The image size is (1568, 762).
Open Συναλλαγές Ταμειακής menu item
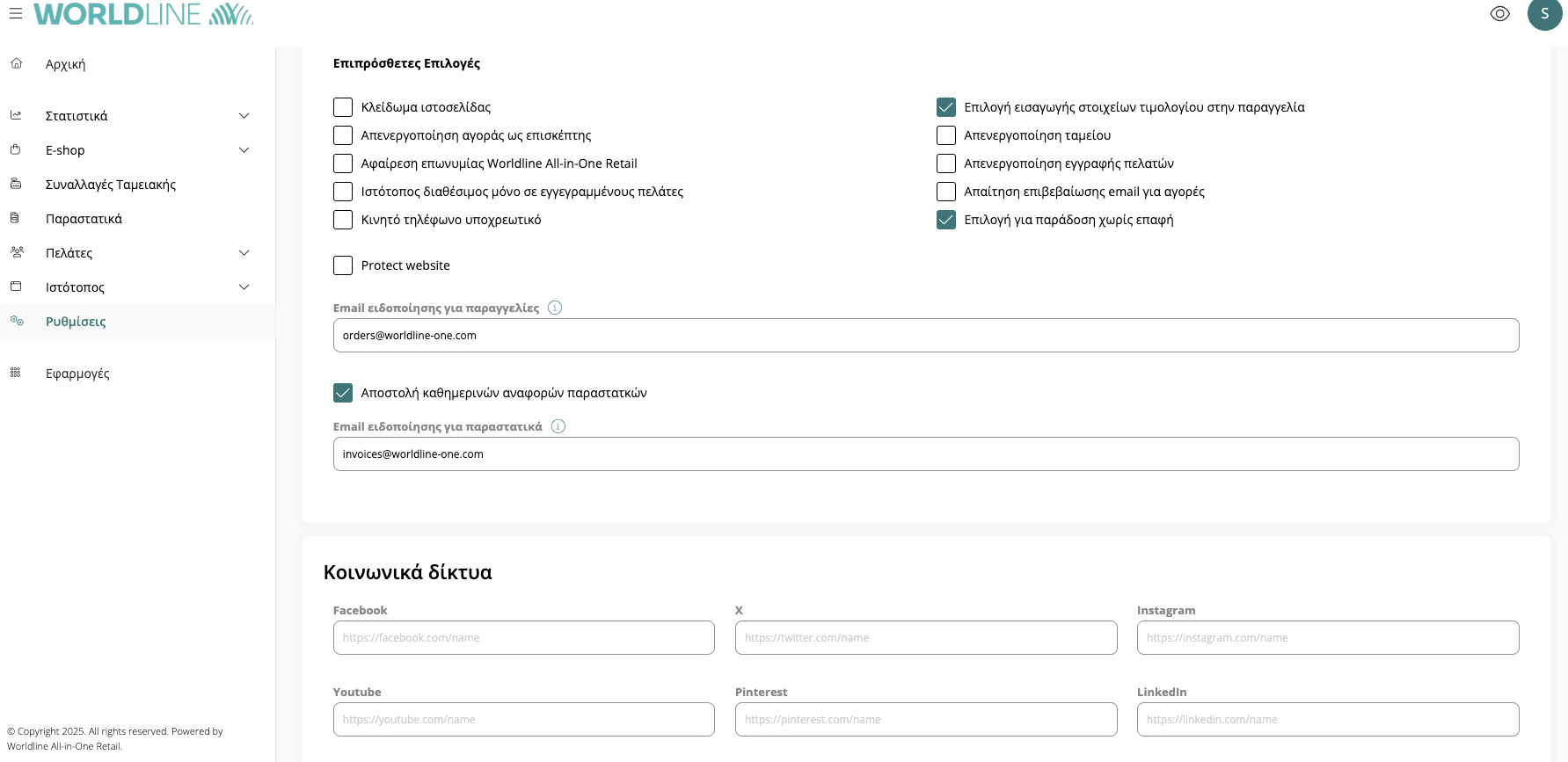coord(111,185)
